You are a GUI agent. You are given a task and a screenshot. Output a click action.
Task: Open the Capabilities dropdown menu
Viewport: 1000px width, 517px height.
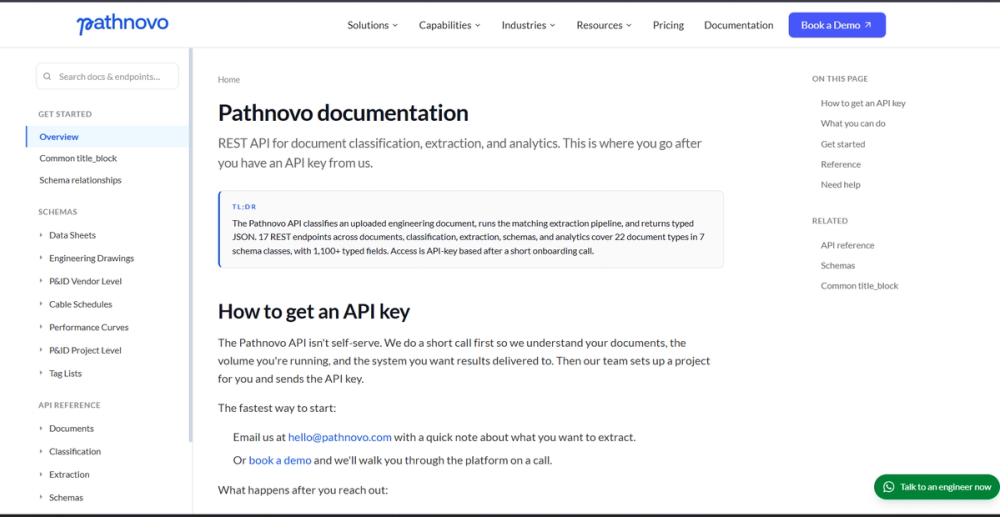(450, 25)
